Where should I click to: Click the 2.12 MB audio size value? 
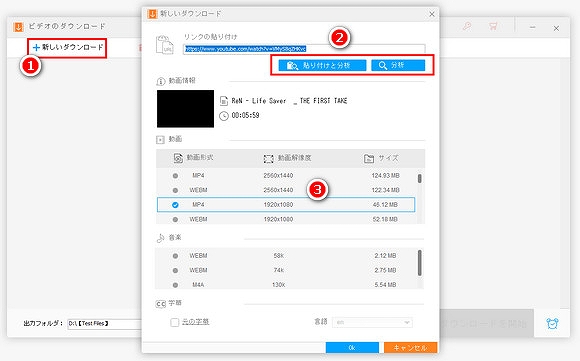coord(385,256)
